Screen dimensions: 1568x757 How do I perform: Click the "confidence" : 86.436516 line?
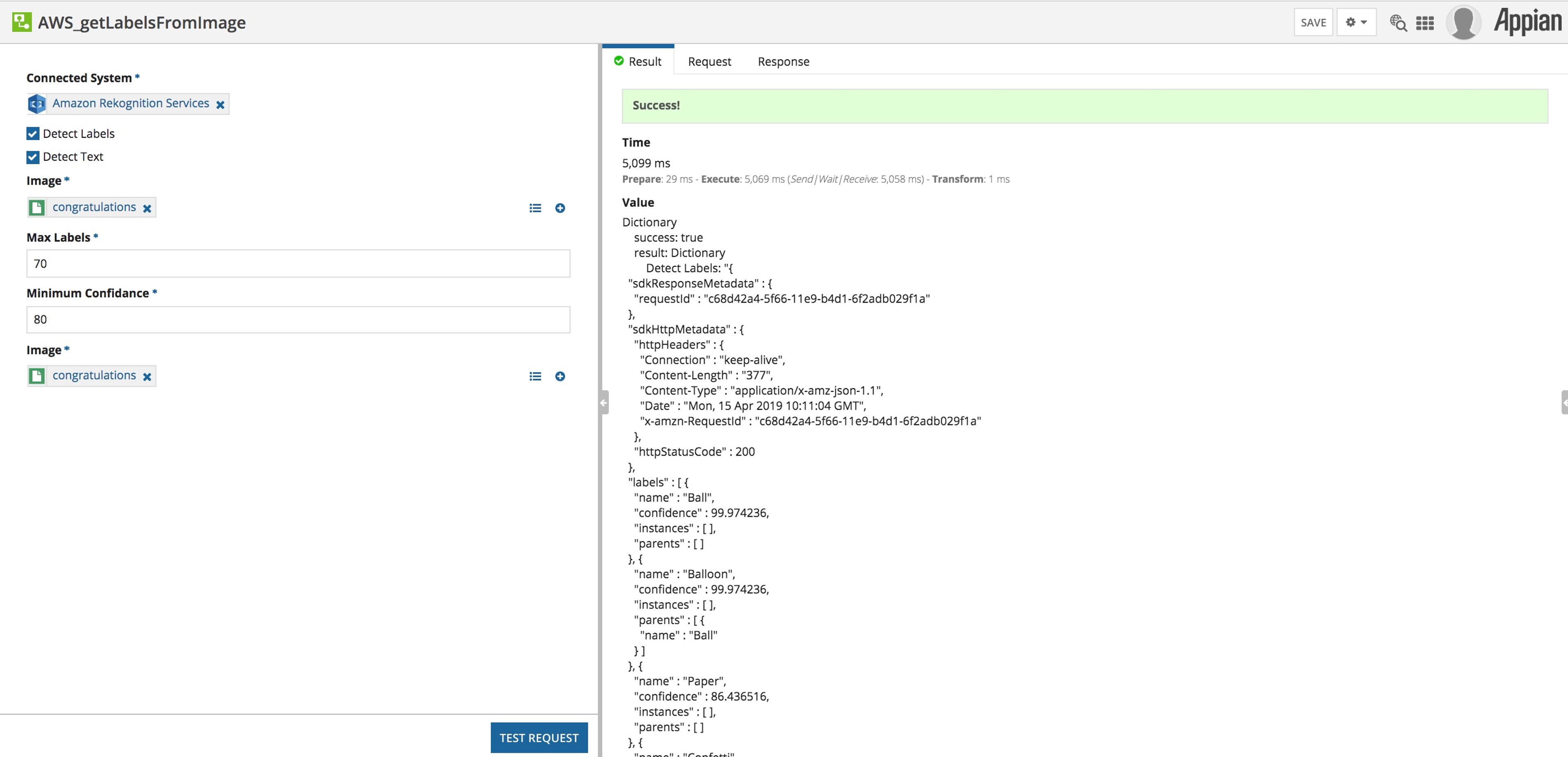pos(701,696)
